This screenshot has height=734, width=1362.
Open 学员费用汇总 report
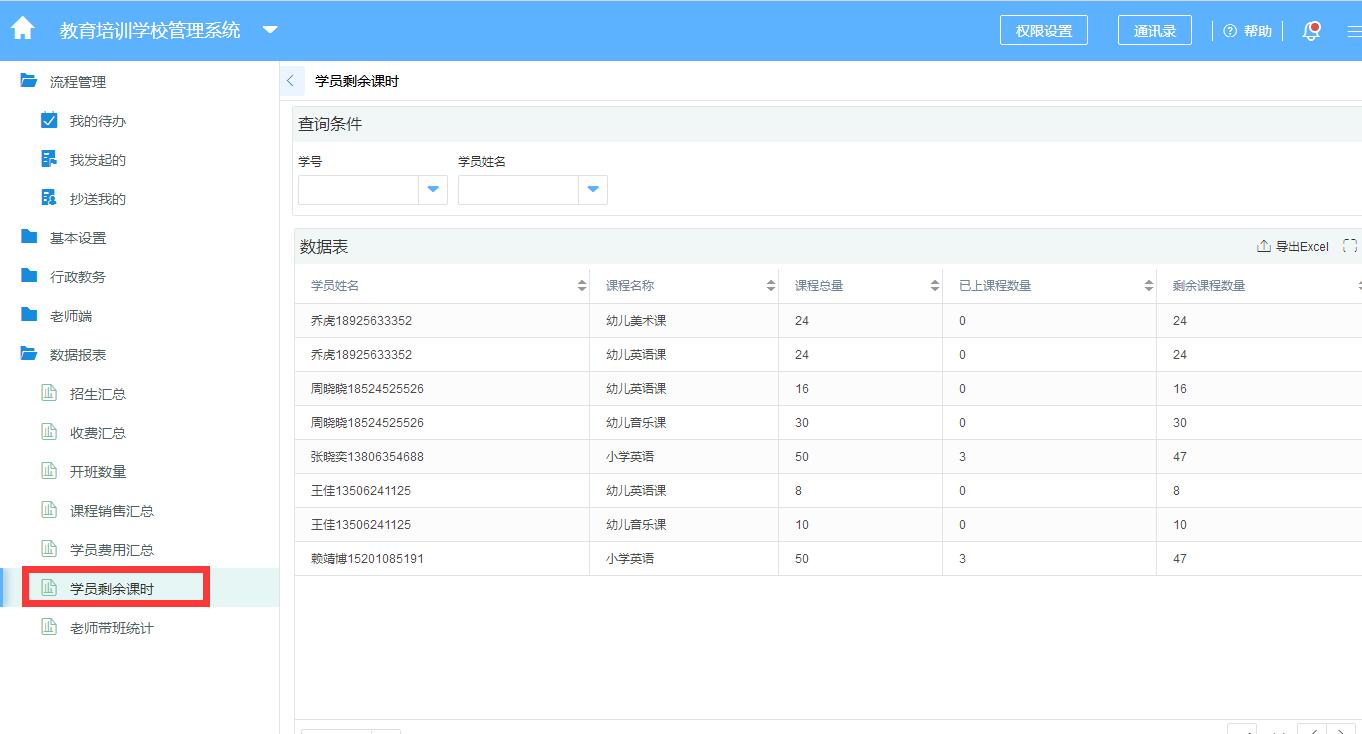(x=112, y=550)
